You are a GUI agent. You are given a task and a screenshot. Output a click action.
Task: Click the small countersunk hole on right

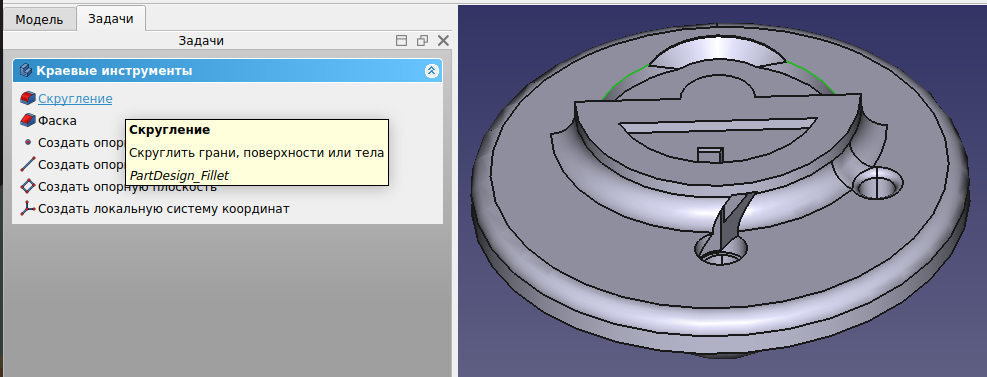point(877,183)
